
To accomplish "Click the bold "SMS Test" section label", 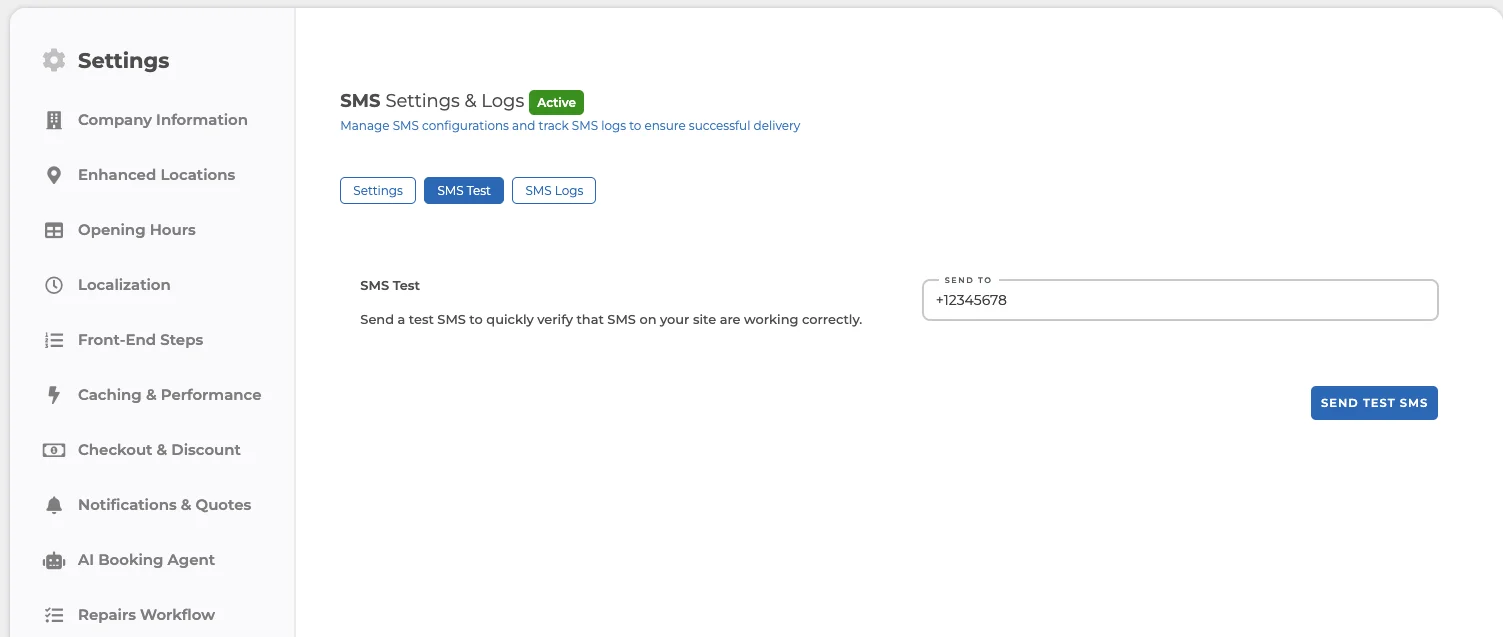I will pyautogui.click(x=390, y=286).
